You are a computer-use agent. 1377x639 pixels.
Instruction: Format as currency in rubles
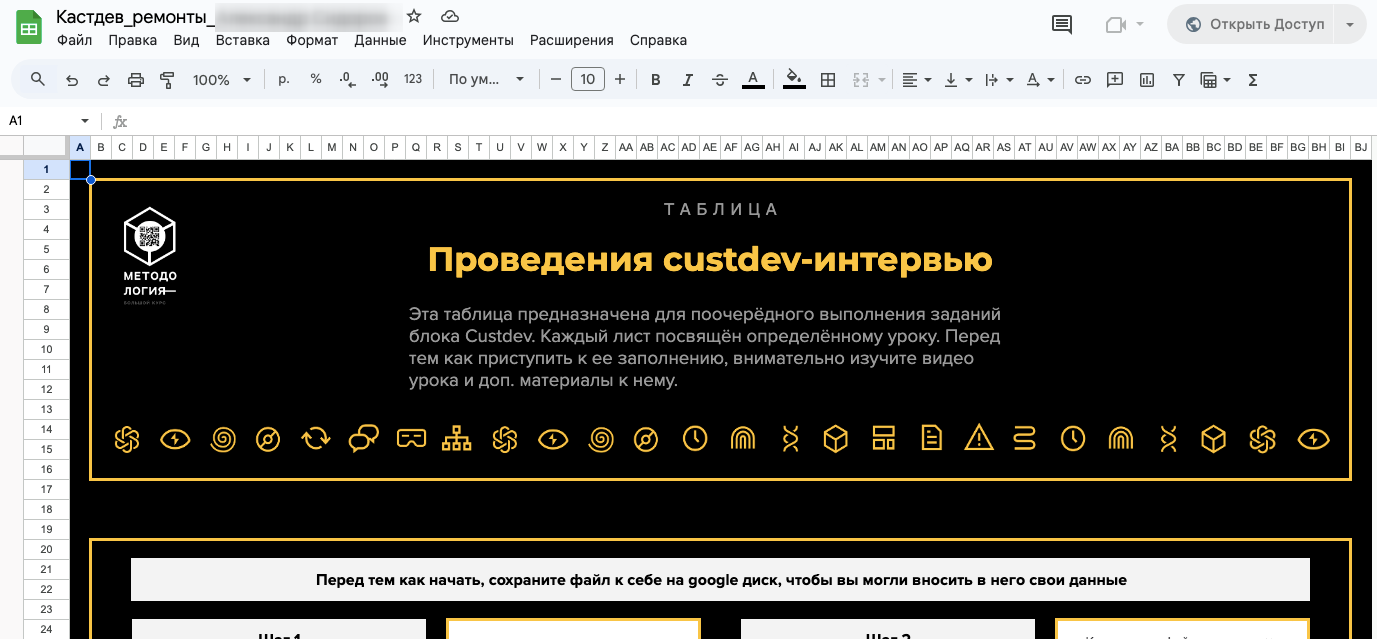[284, 79]
